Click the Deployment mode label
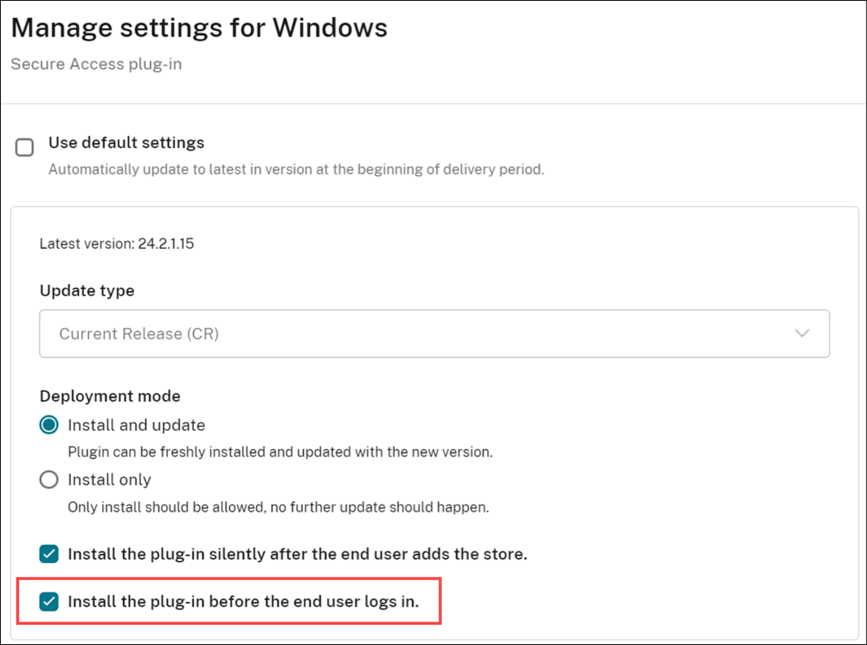 (x=109, y=396)
